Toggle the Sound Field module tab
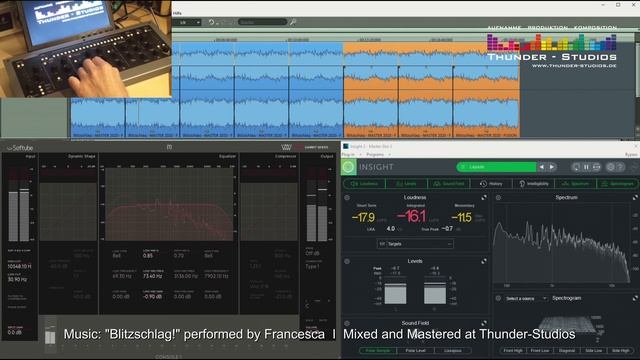 coord(449,184)
